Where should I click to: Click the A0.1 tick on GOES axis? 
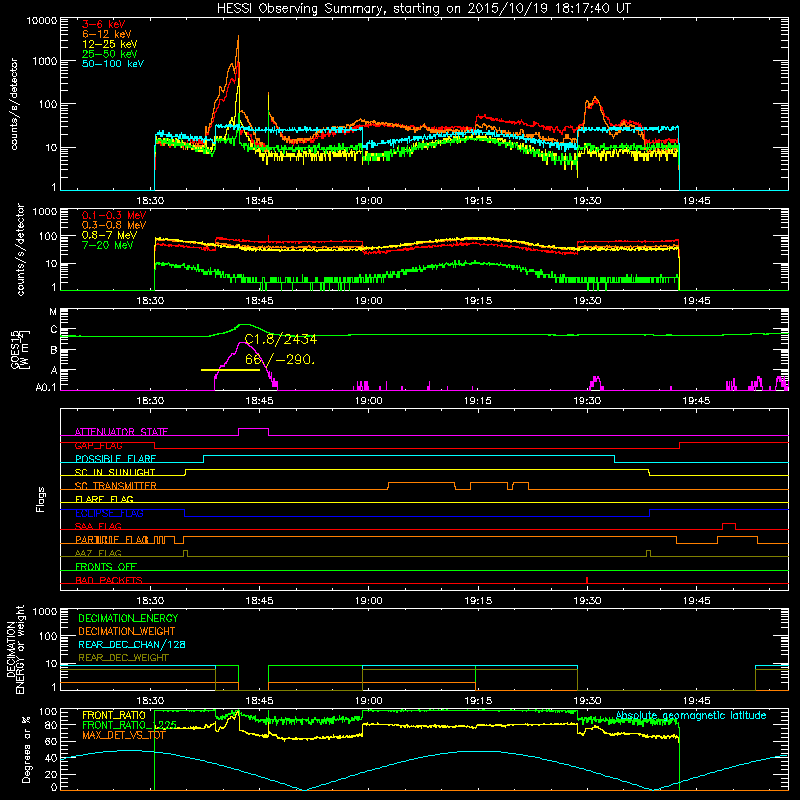46,387
